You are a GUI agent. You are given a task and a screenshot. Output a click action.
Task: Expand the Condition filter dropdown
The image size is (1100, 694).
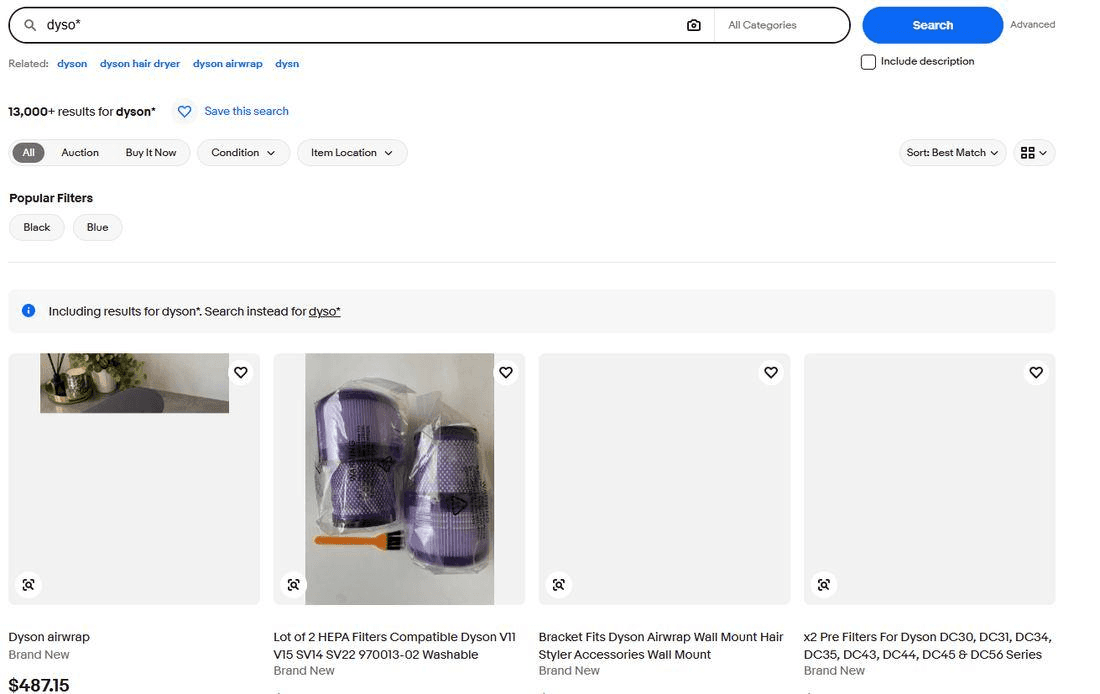[x=243, y=153]
